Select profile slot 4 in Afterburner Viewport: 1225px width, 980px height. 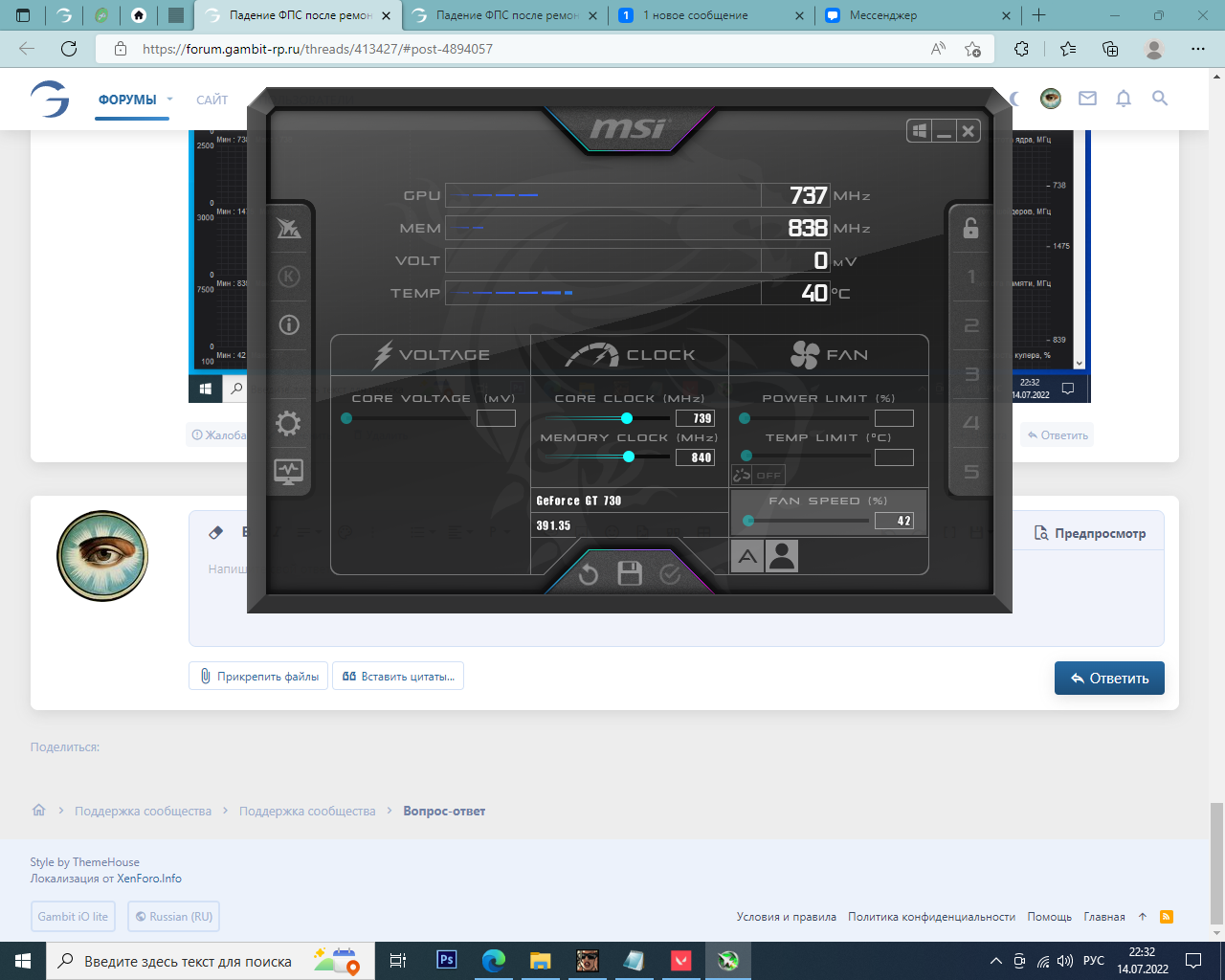coord(971,423)
